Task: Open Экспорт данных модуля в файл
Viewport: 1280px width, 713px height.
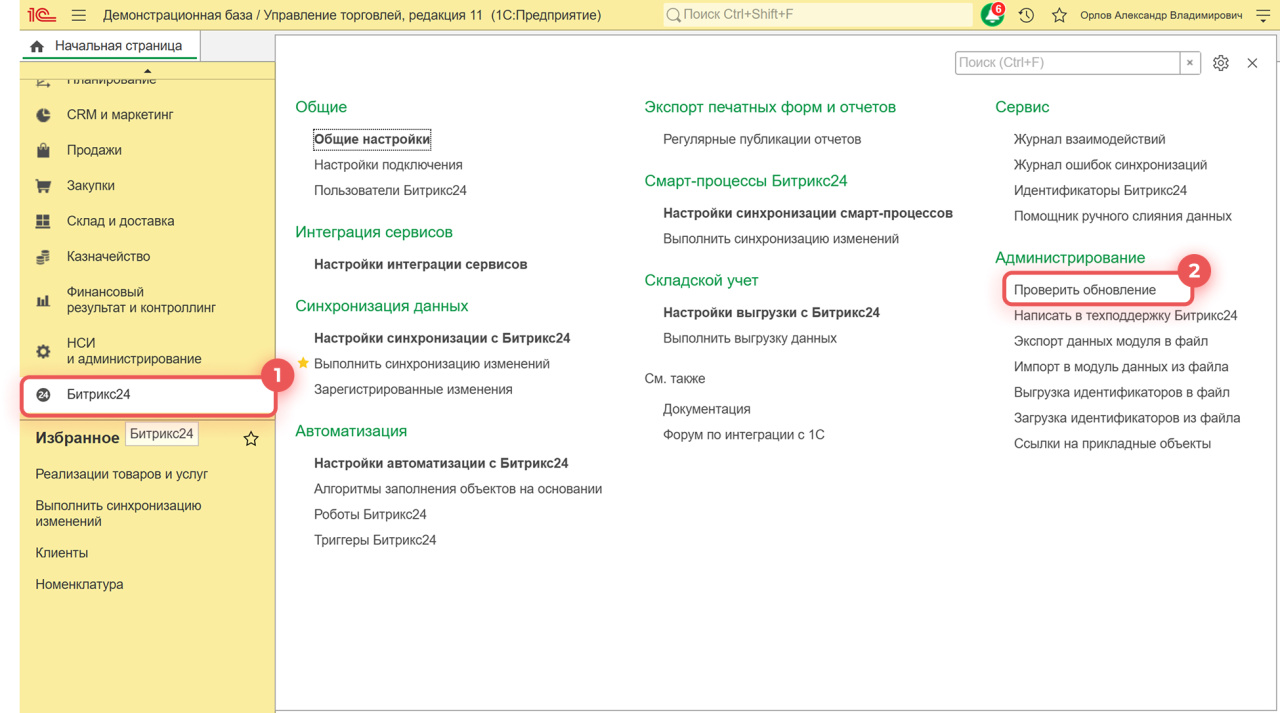Action: [1111, 342]
